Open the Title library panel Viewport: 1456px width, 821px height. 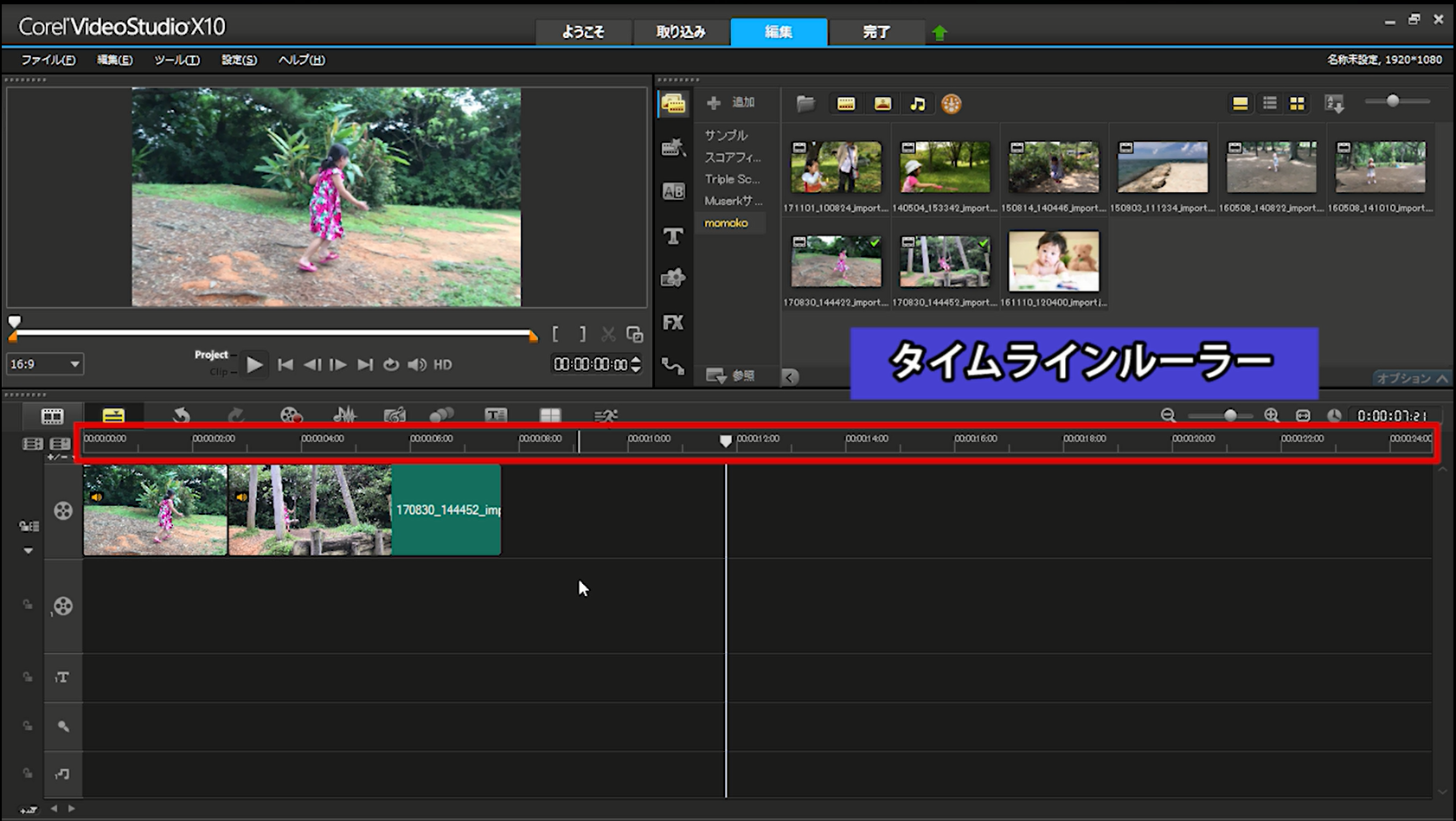[x=673, y=235]
